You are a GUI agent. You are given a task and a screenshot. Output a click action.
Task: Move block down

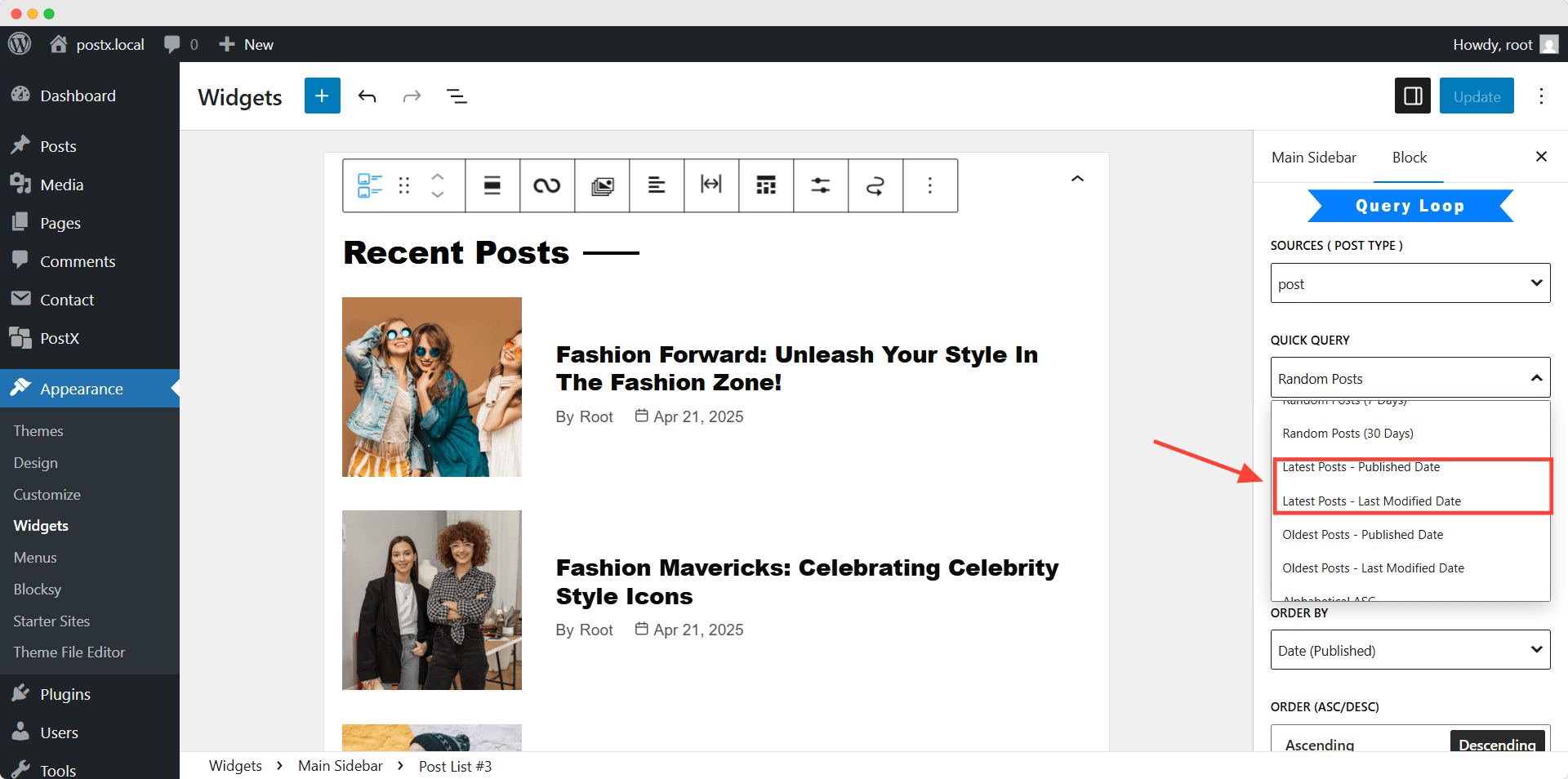coord(438,195)
